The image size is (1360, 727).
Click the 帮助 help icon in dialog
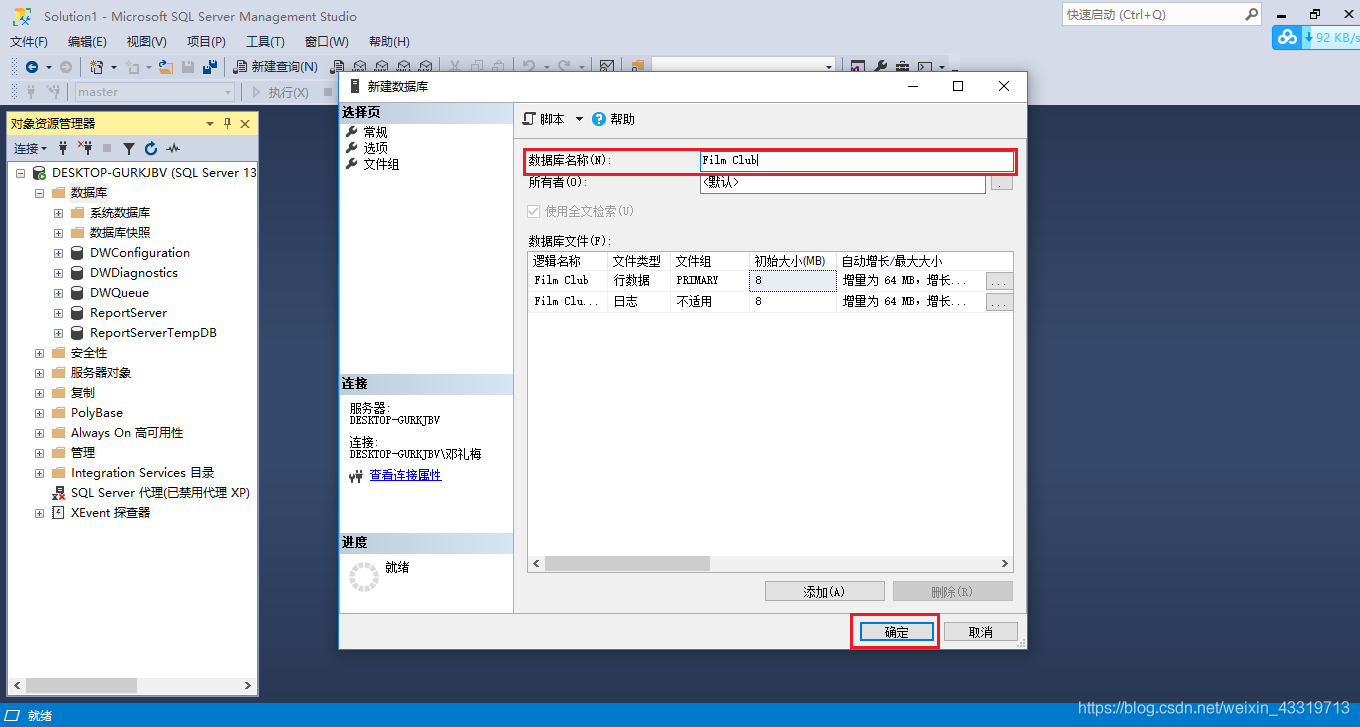599,119
